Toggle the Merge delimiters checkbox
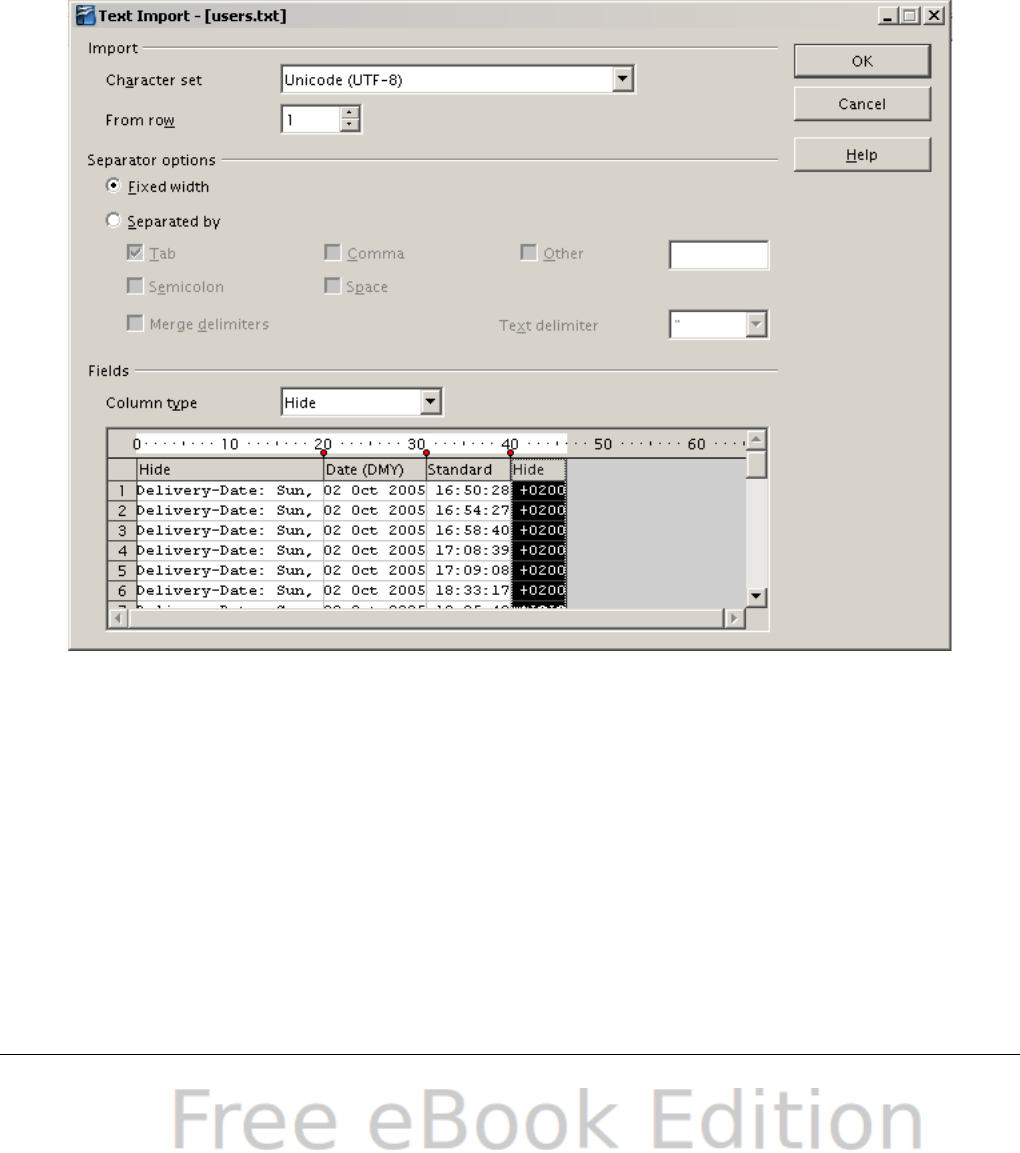This screenshot has height=1153, width=1020. (135, 324)
